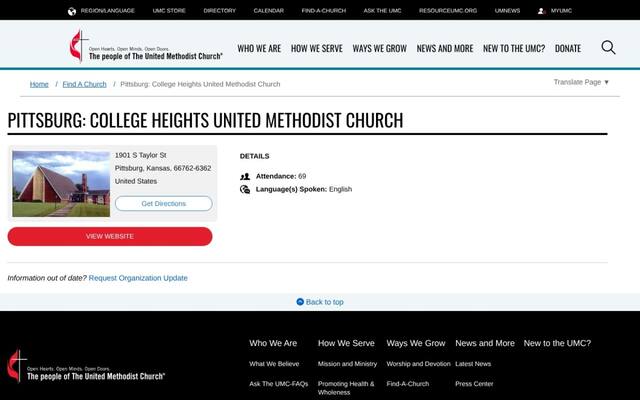Go to Directory in top bar
The width and height of the screenshot is (640, 400).
(x=220, y=11)
